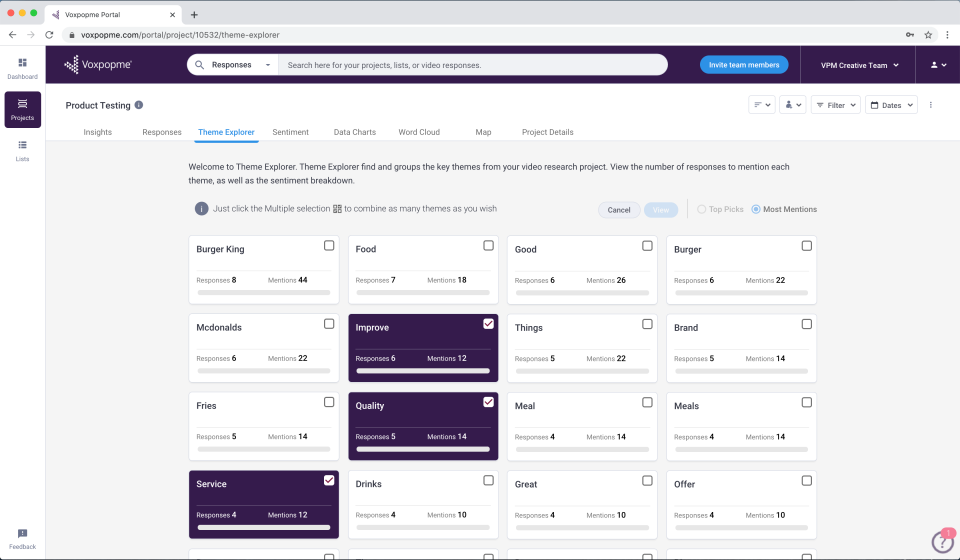Viewport: 960px width, 560px height.
Task: Open the user account dropdown
Action: click(938, 65)
